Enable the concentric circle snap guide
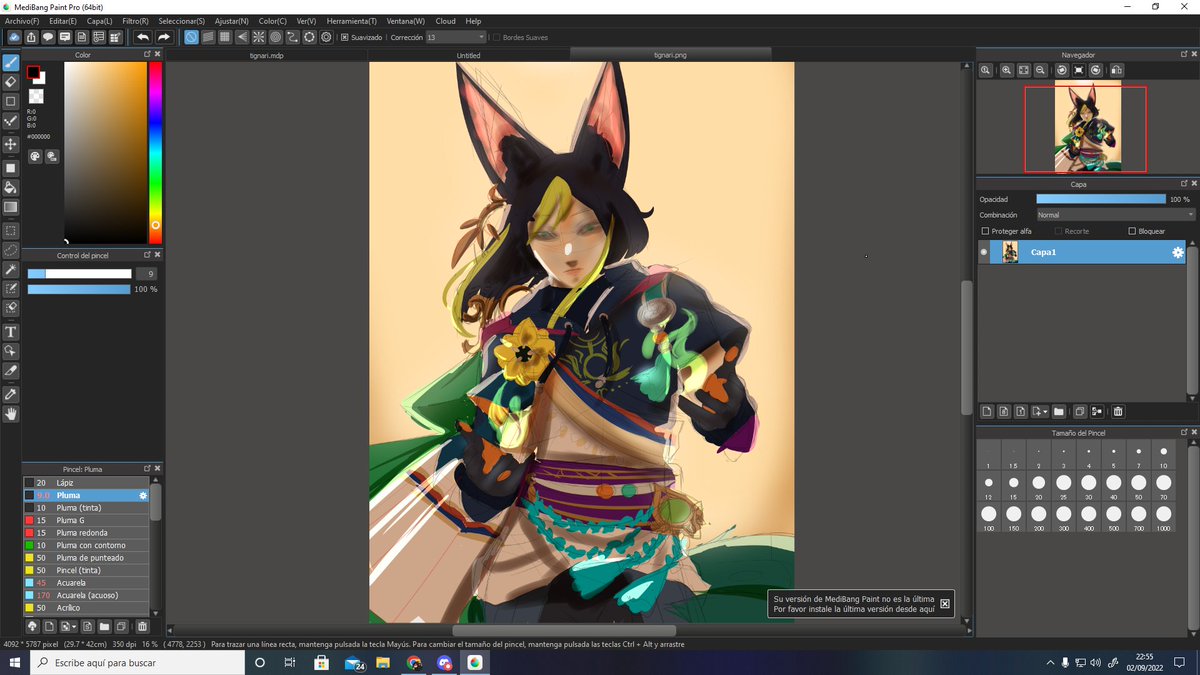Screen dimensions: 1200x675 276,37
